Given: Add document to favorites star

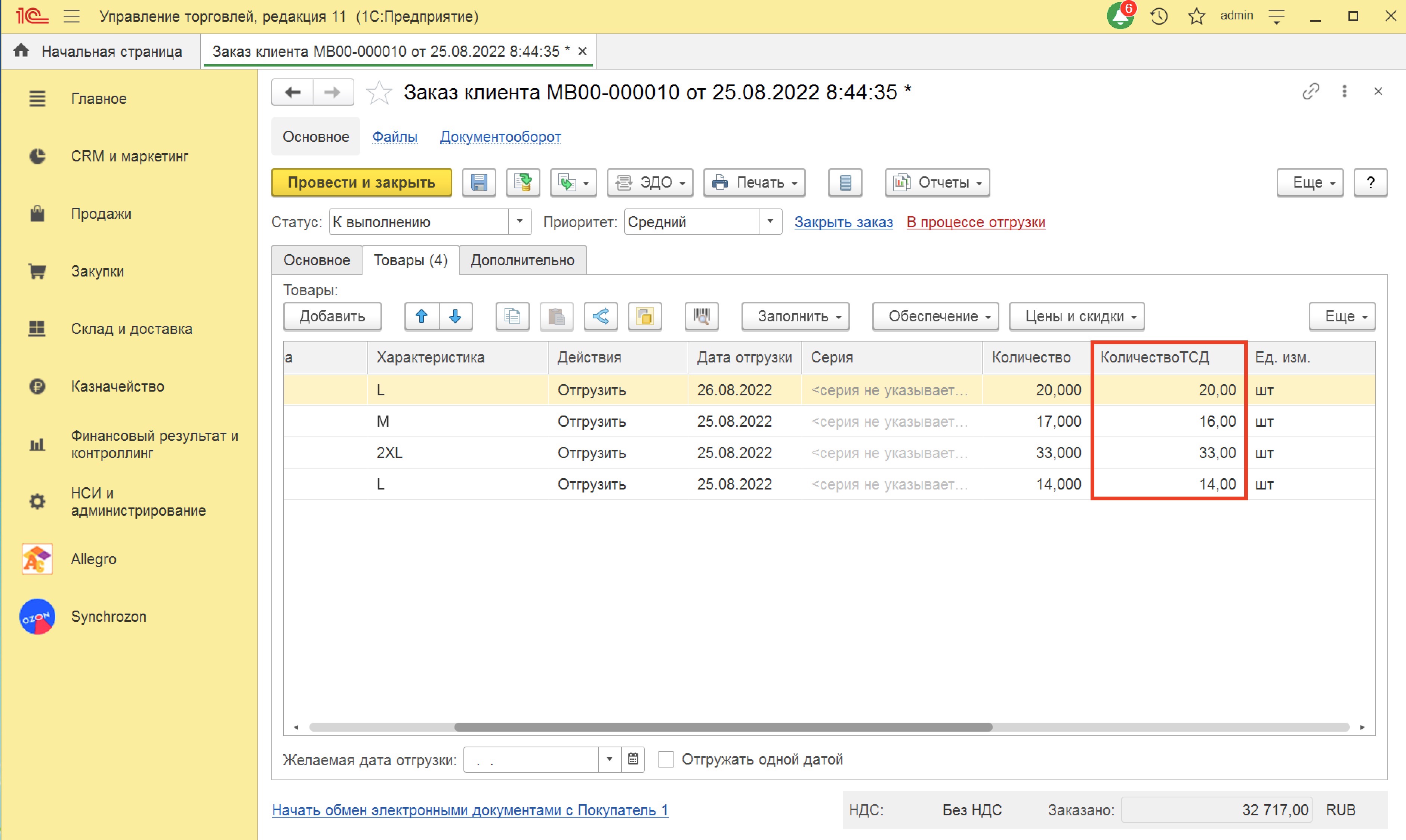Looking at the screenshot, I should pos(379,92).
